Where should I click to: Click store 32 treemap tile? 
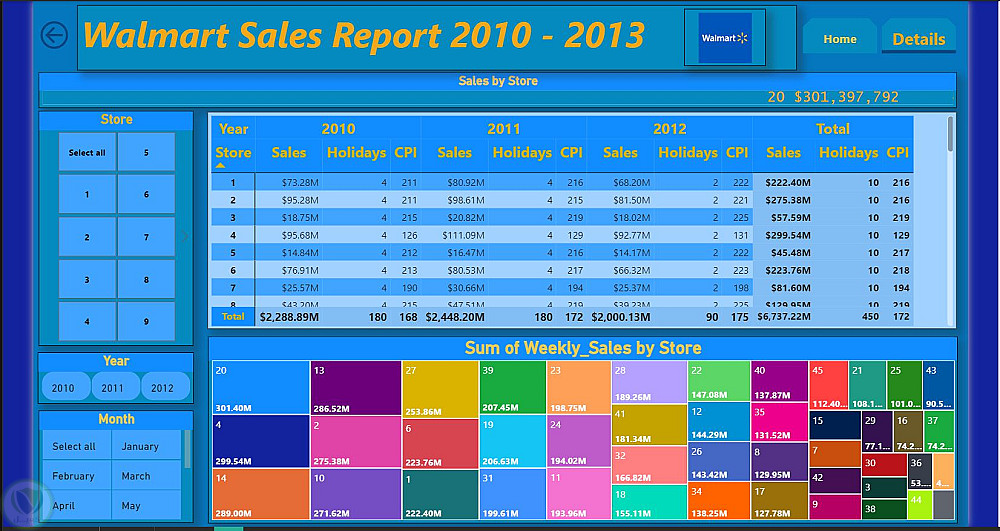click(x=649, y=465)
